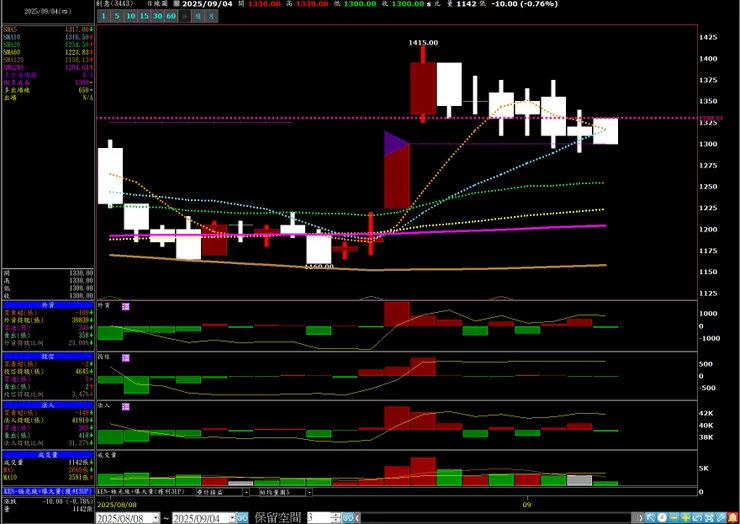Select the daily (日) chart button

pyautogui.click(x=185, y=16)
